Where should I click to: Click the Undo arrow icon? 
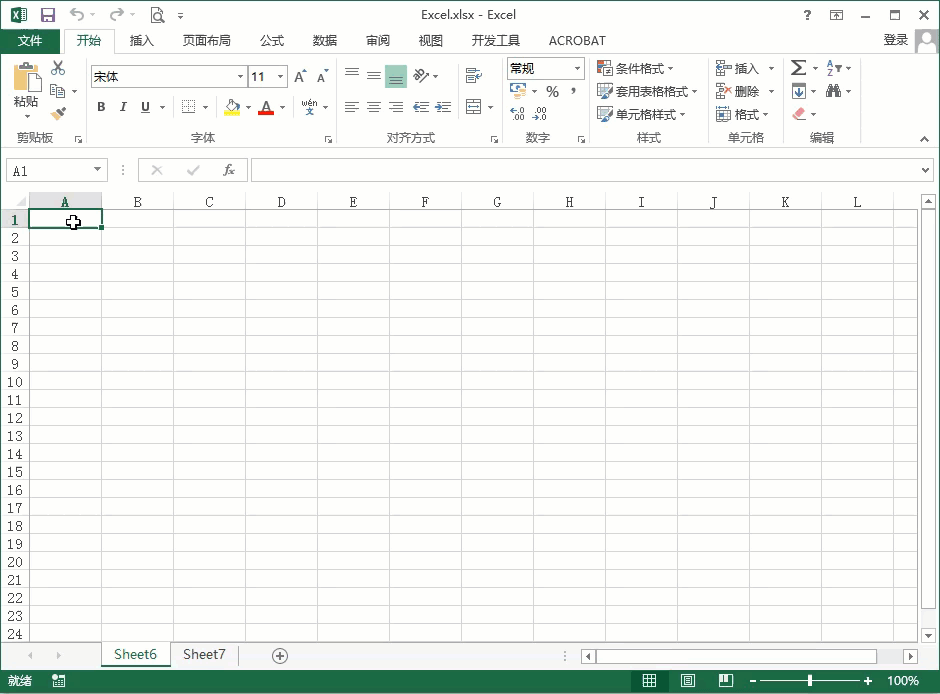[77, 14]
